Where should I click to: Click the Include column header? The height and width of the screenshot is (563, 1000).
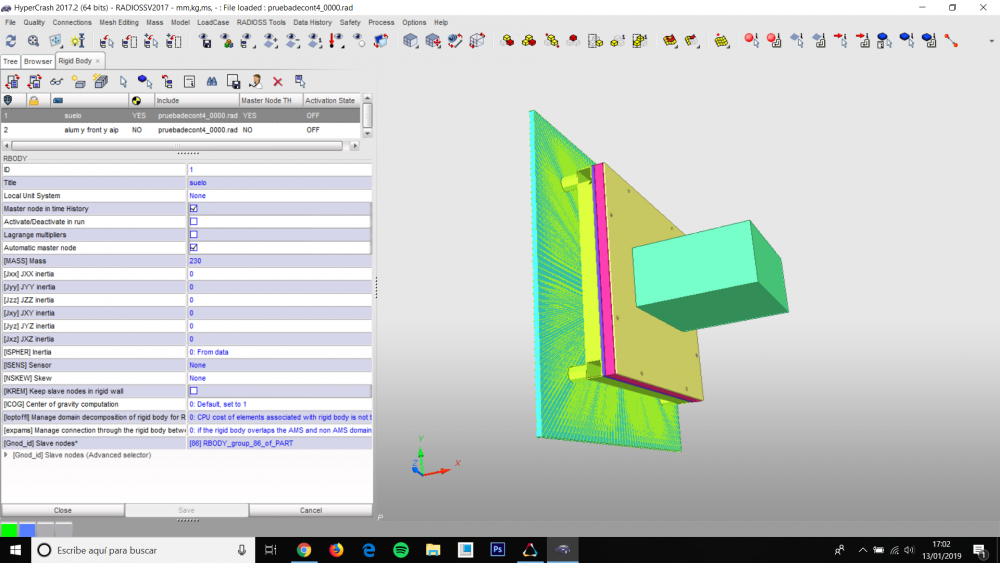196,101
